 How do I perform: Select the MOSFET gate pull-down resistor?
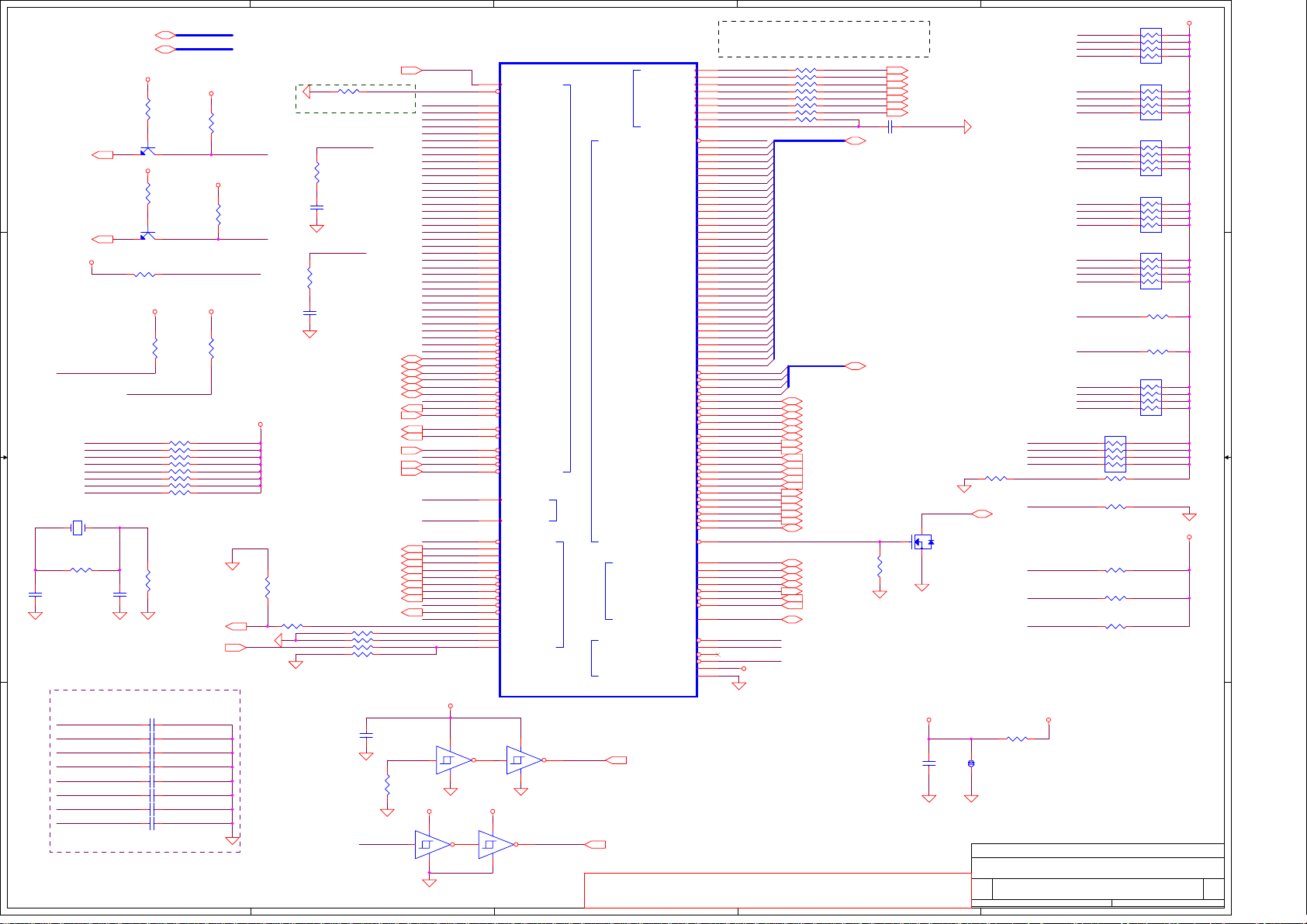click(x=880, y=567)
